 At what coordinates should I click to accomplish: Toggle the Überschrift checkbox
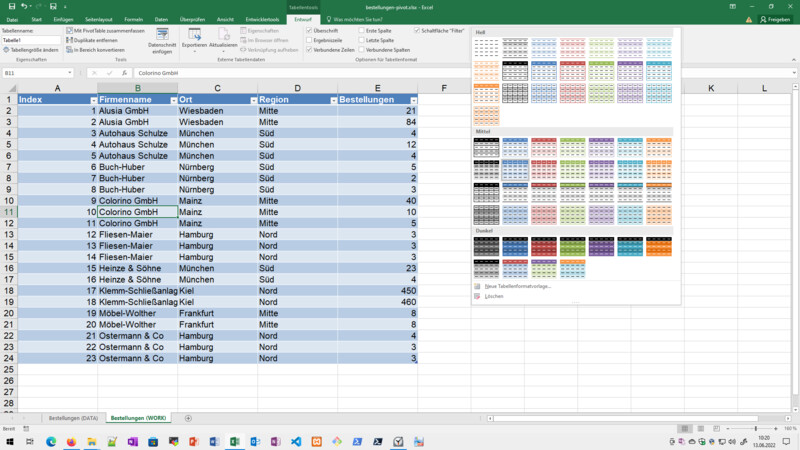click(309, 31)
